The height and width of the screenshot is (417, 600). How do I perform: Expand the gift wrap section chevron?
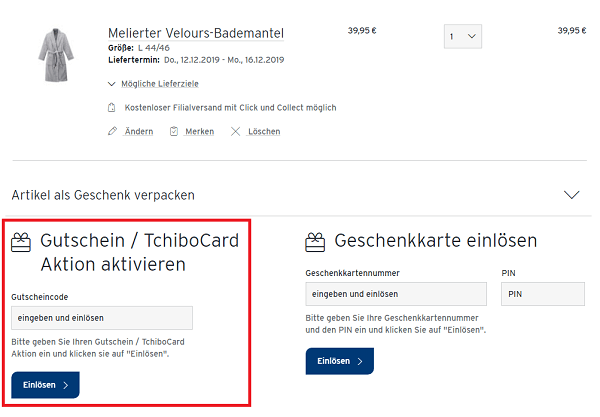[x=572, y=194]
